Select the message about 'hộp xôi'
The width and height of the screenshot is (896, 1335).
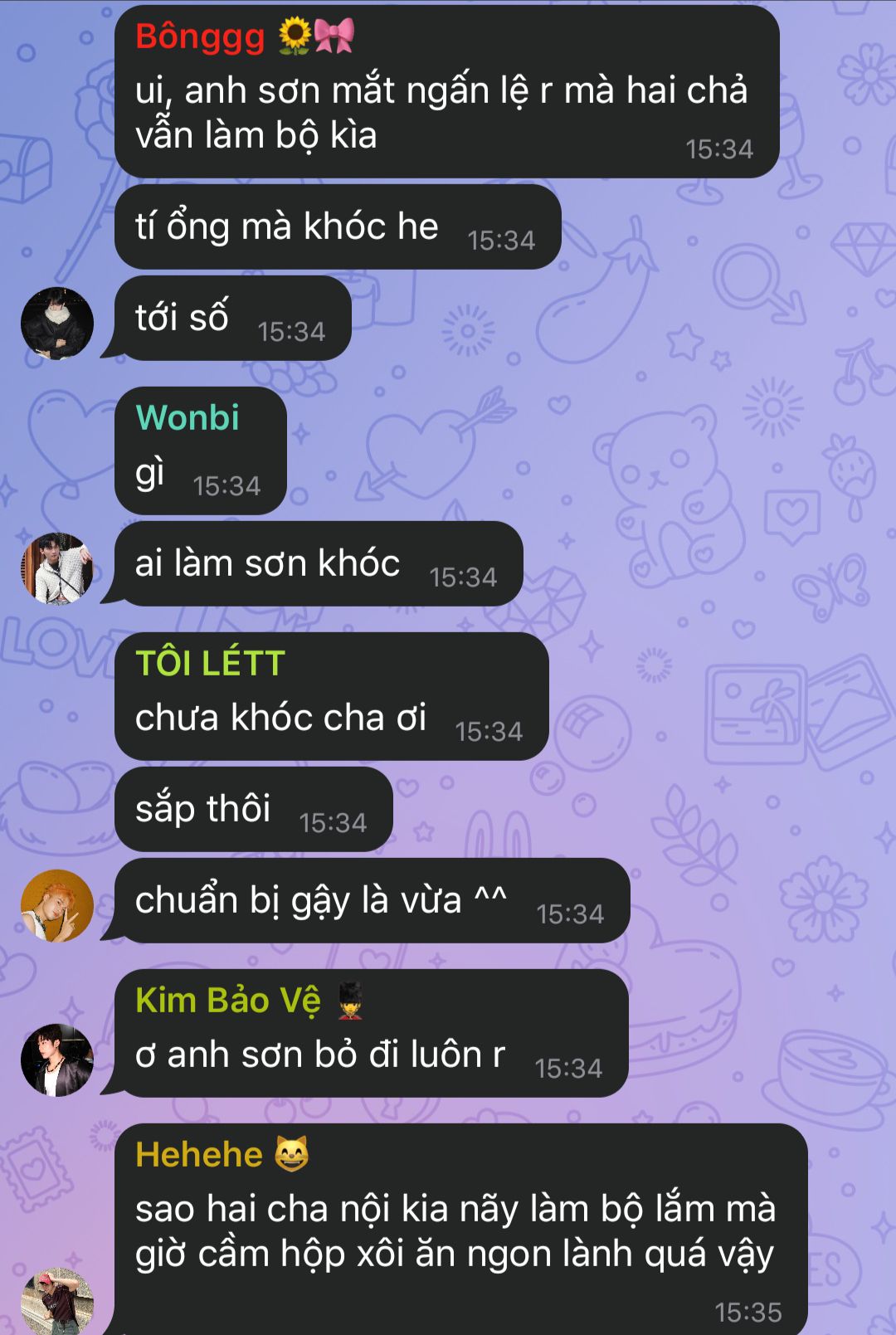[x=460, y=1230]
